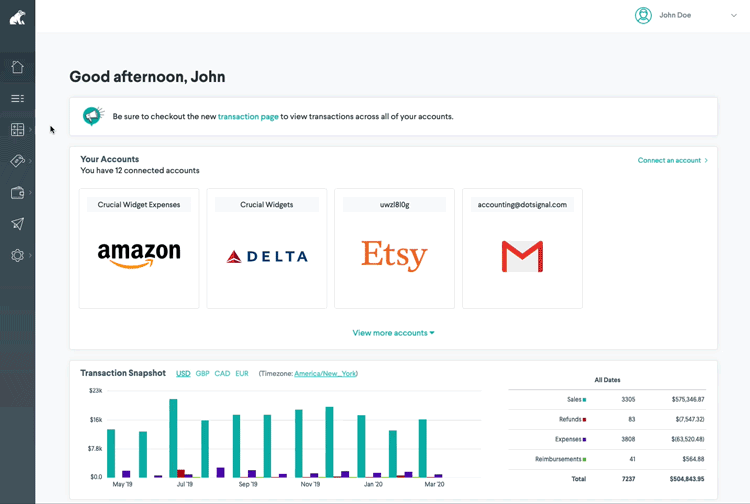Click the paper plane icon in sidebar
This screenshot has width=750, height=504.
tap(17, 224)
